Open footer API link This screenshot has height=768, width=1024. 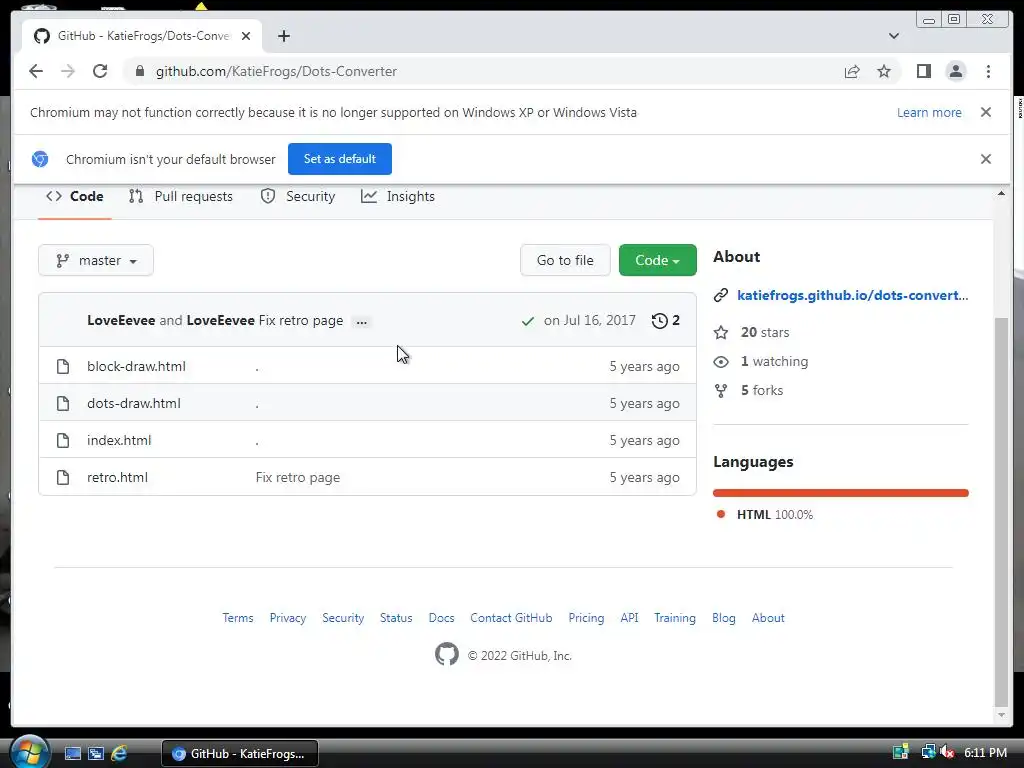pos(630,618)
